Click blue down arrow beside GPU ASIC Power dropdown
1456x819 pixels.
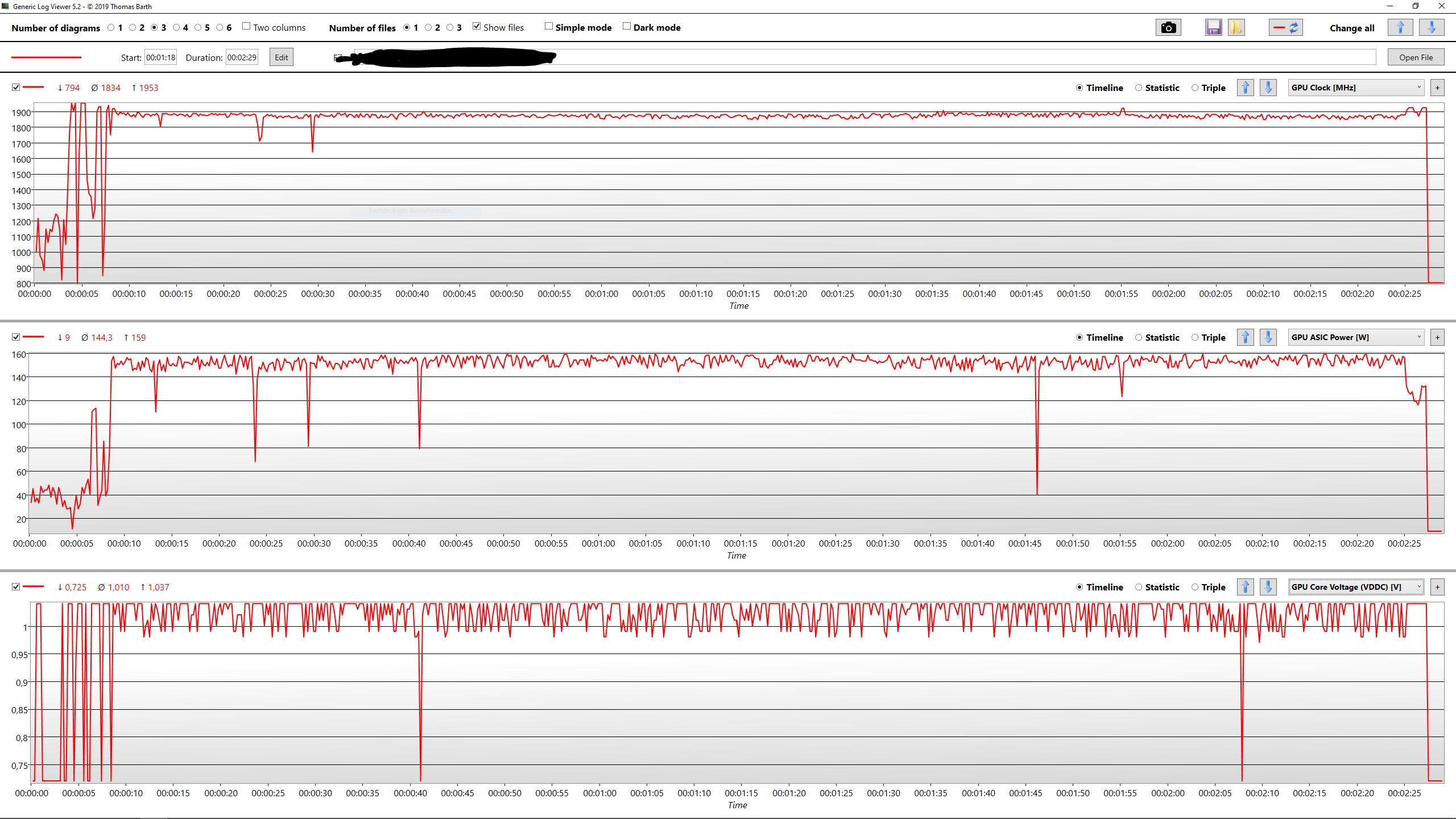click(1268, 337)
